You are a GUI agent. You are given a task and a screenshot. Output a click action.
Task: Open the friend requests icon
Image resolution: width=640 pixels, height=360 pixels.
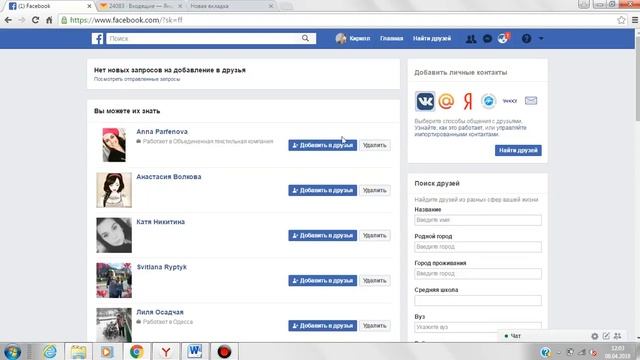471,39
